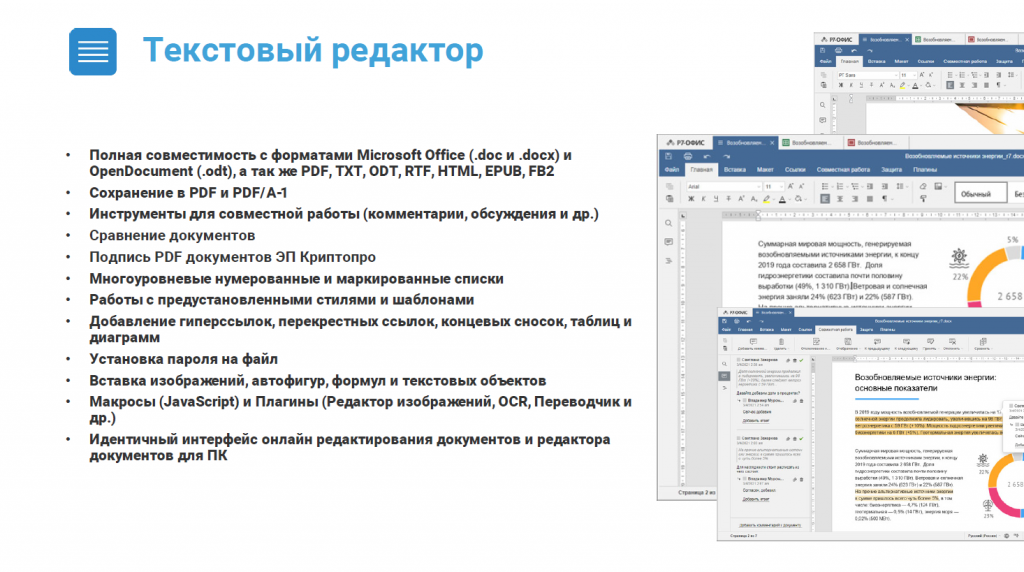Toggle align left in middle Arial window
The width and height of the screenshot is (1024, 572).
pos(825,199)
